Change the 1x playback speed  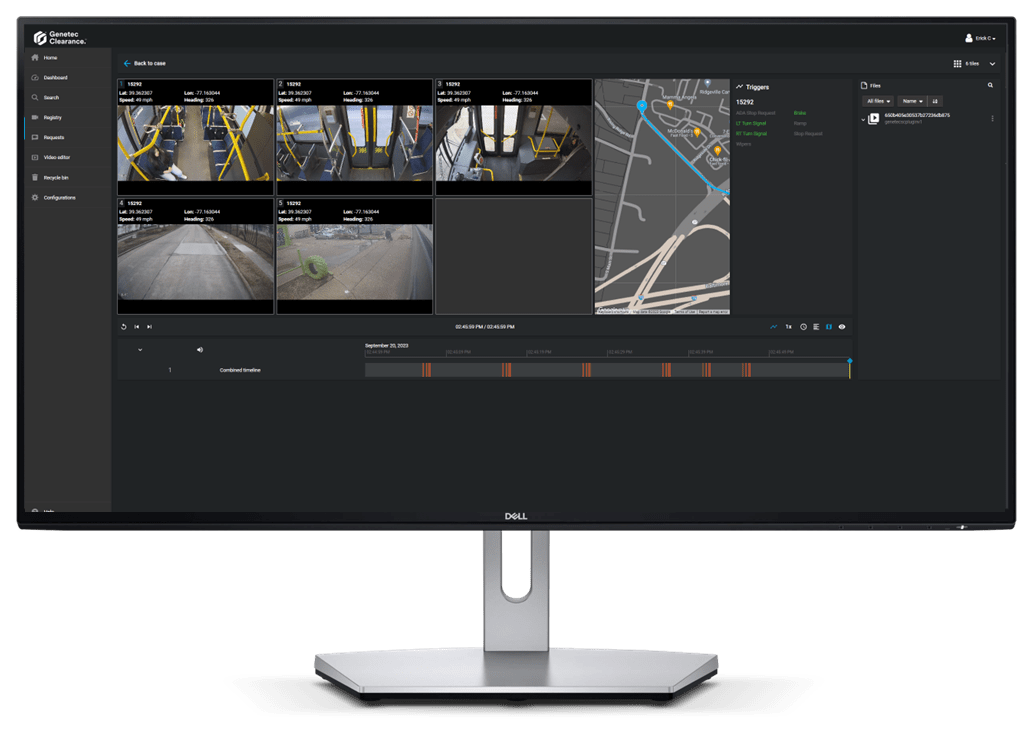pos(788,326)
